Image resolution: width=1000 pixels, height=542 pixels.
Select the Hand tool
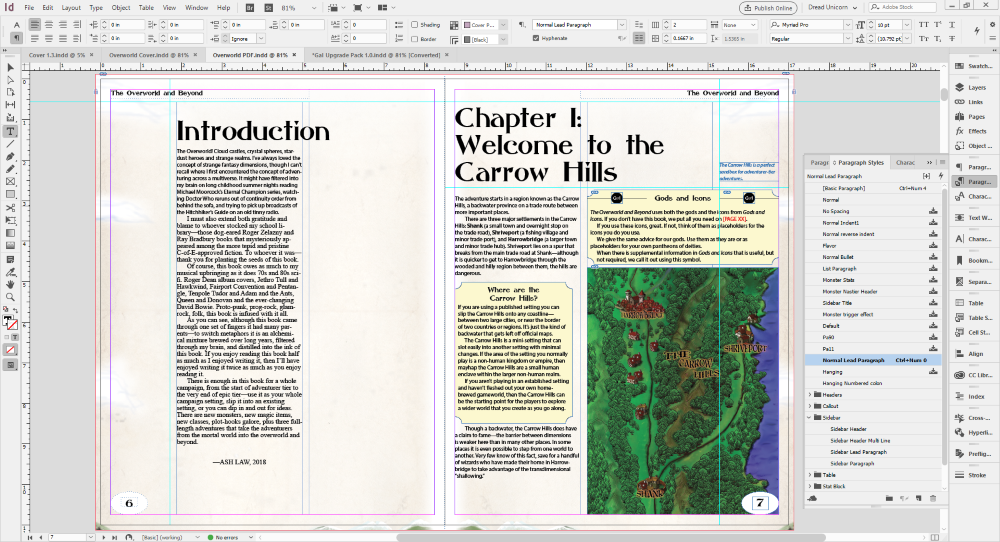click(10, 284)
